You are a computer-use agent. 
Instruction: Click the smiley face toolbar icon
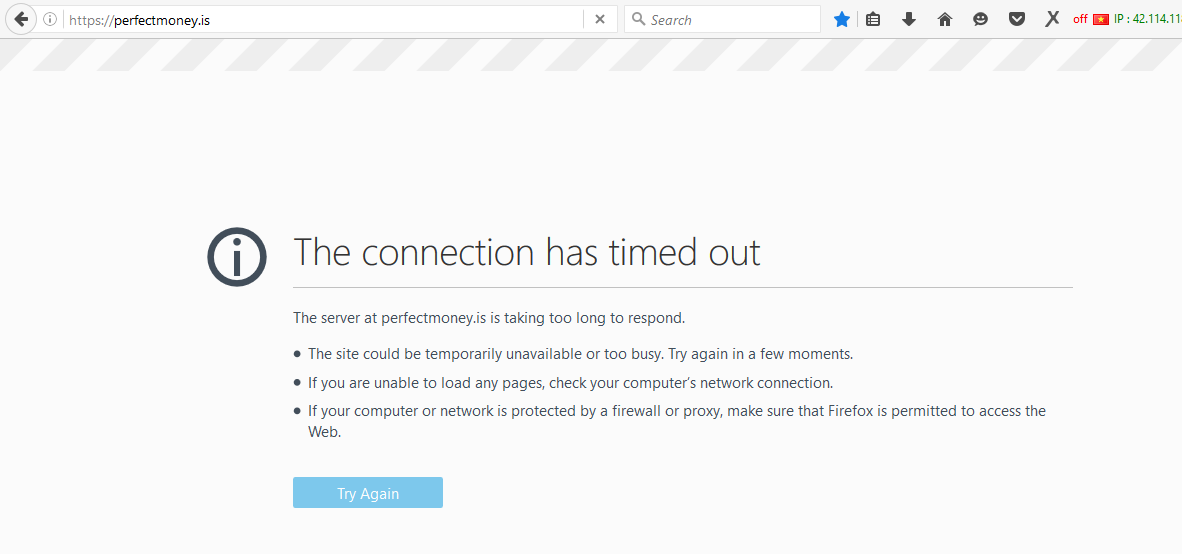click(x=981, y=19)
